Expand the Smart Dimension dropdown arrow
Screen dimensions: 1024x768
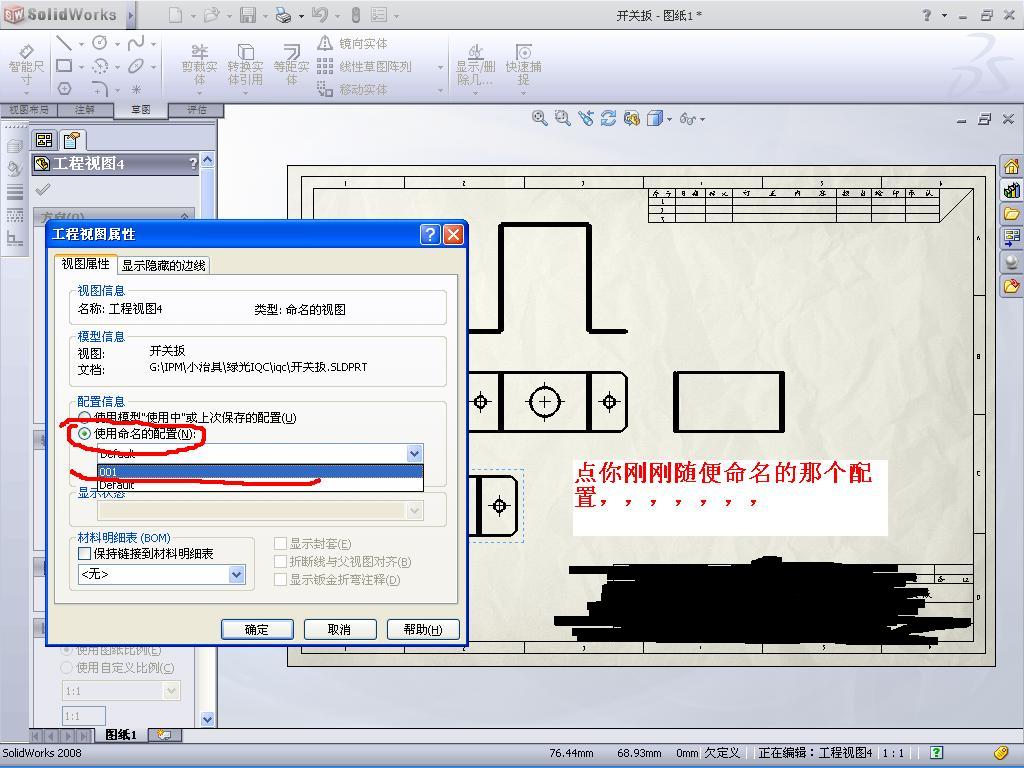(x=26, y=92)
